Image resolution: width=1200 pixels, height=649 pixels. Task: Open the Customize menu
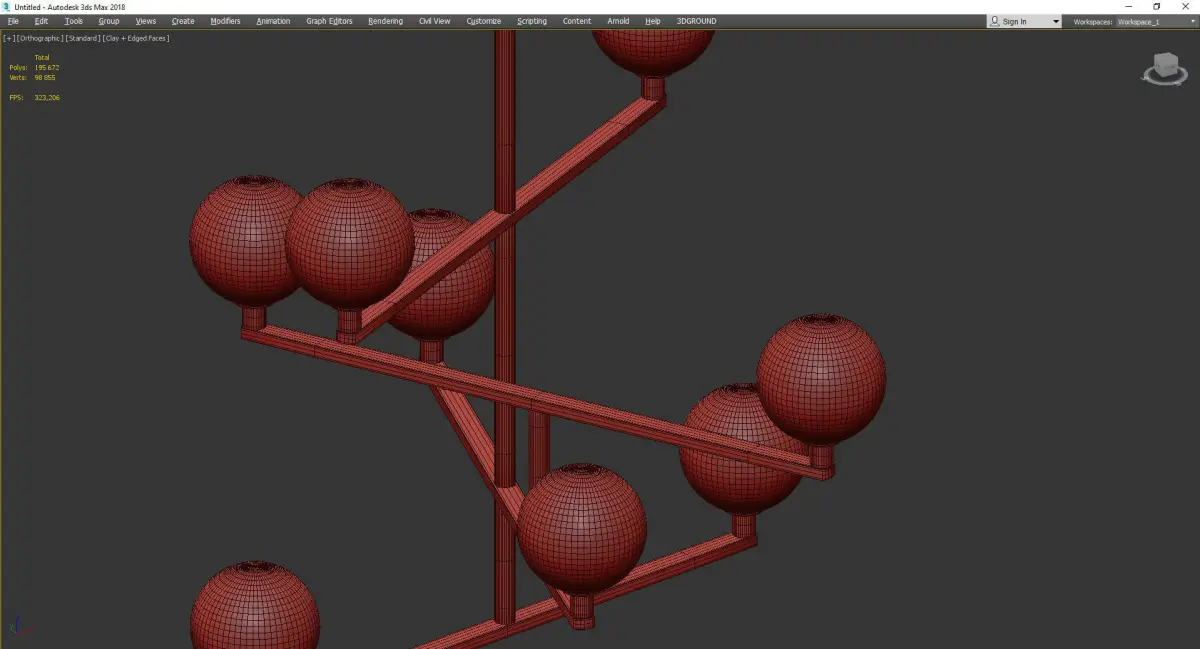coord(484,21)
